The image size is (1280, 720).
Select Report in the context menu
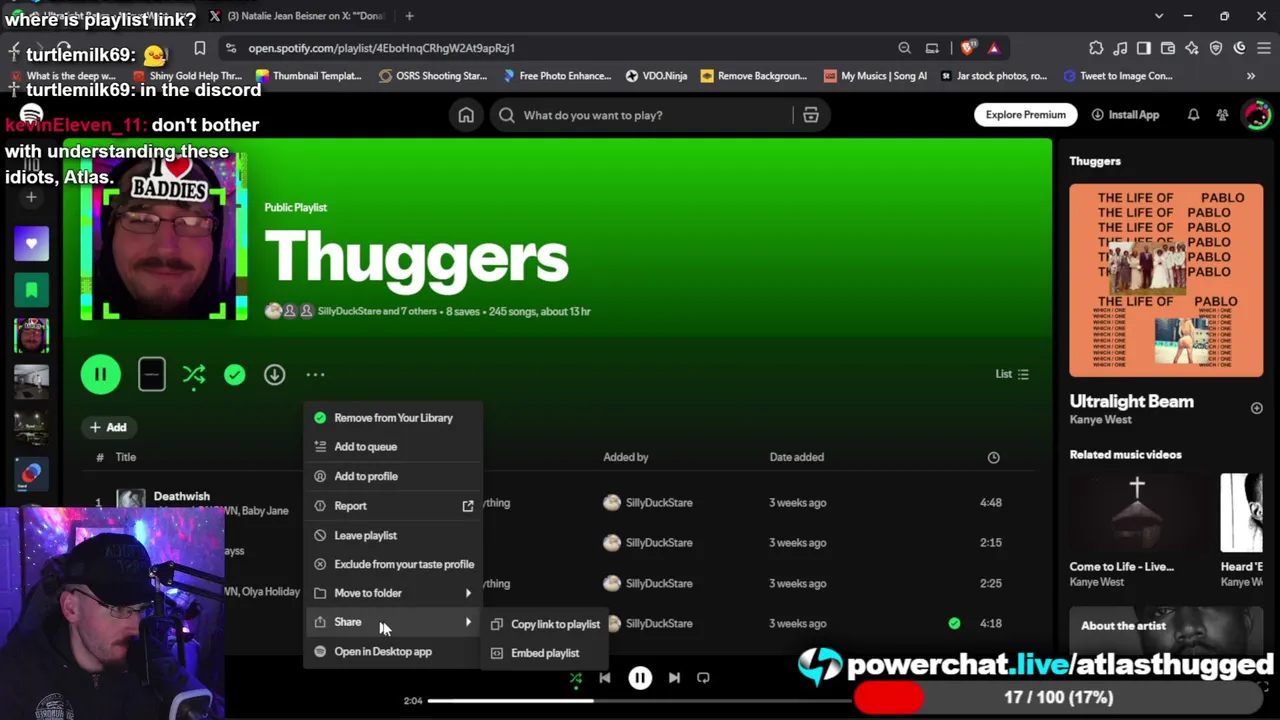point(393,506)
